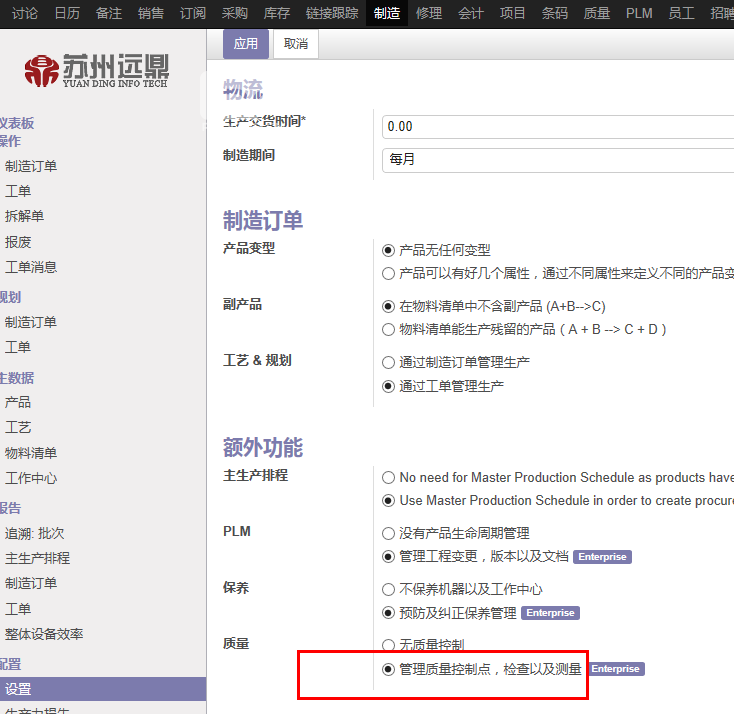Click the 取消 cancel button
734x714 pixels.
[x=296, y=44]
